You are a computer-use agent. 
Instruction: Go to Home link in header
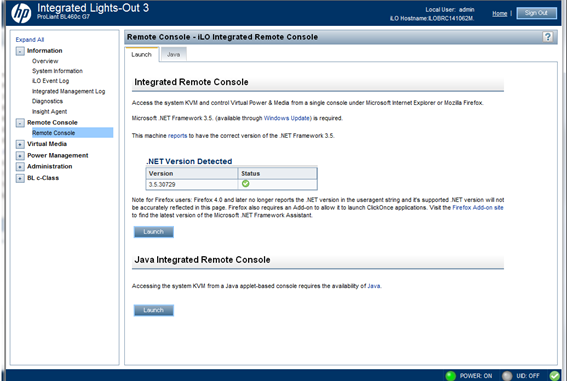pyautogui.click(x=500, y=13)
